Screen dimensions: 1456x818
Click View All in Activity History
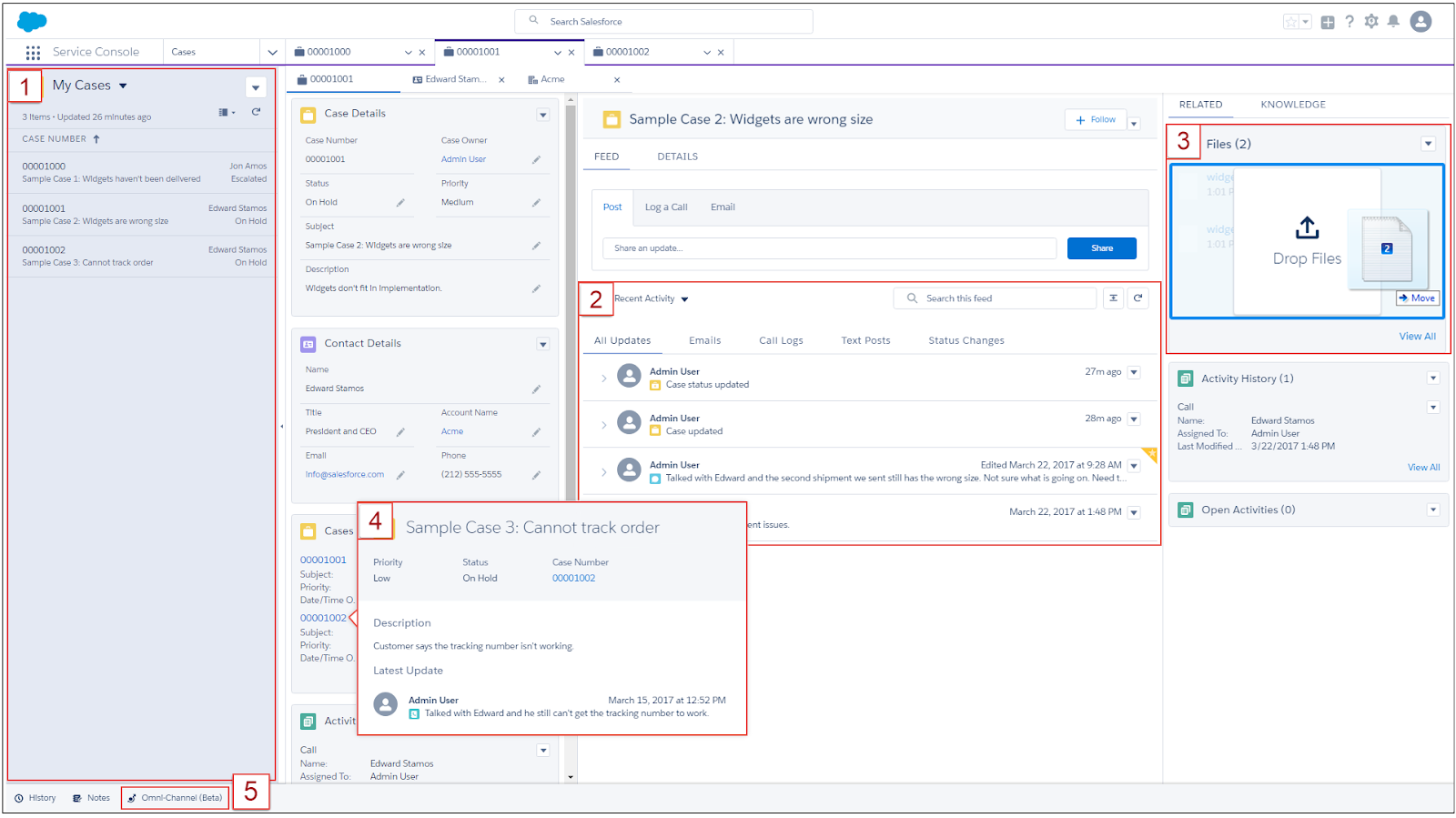coord(1424,468)
